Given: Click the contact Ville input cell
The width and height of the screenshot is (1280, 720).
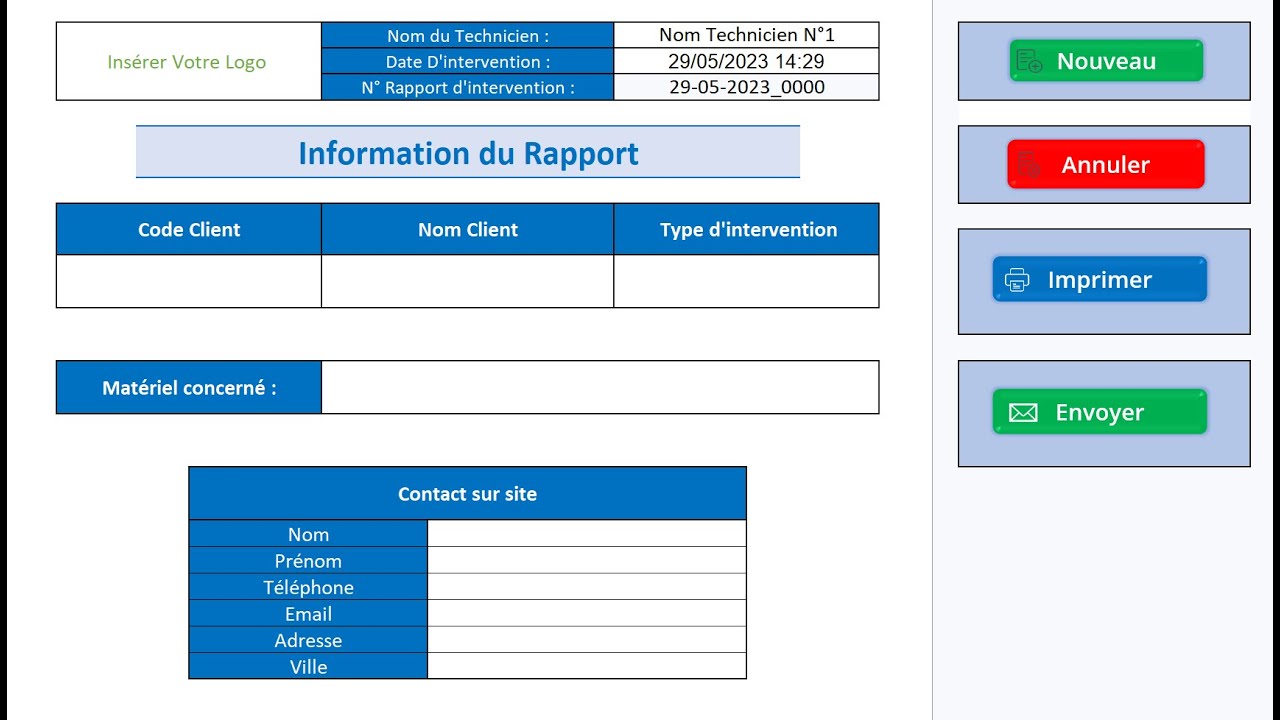Looking at the screenshot, I should pos(586,666).
